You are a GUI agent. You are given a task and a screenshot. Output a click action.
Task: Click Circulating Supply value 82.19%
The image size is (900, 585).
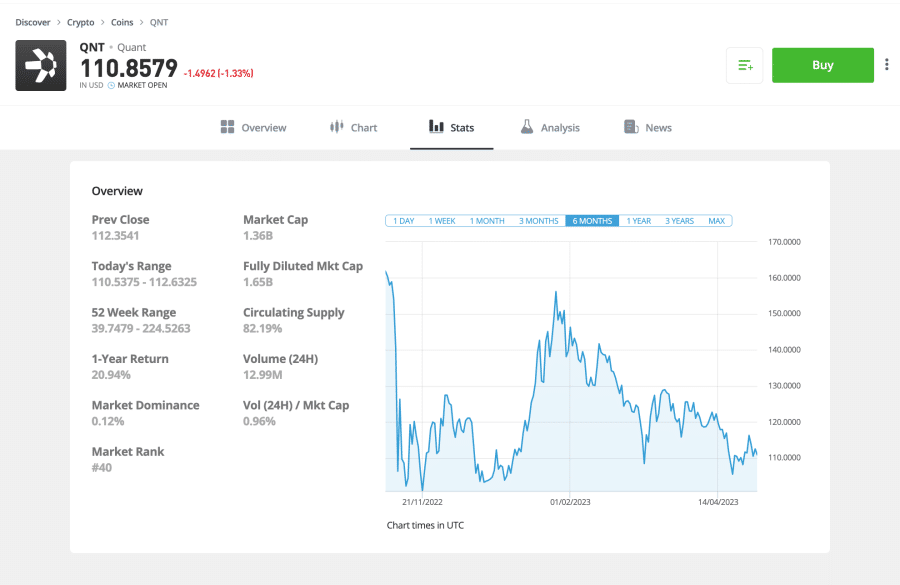[x=262, y=329]
